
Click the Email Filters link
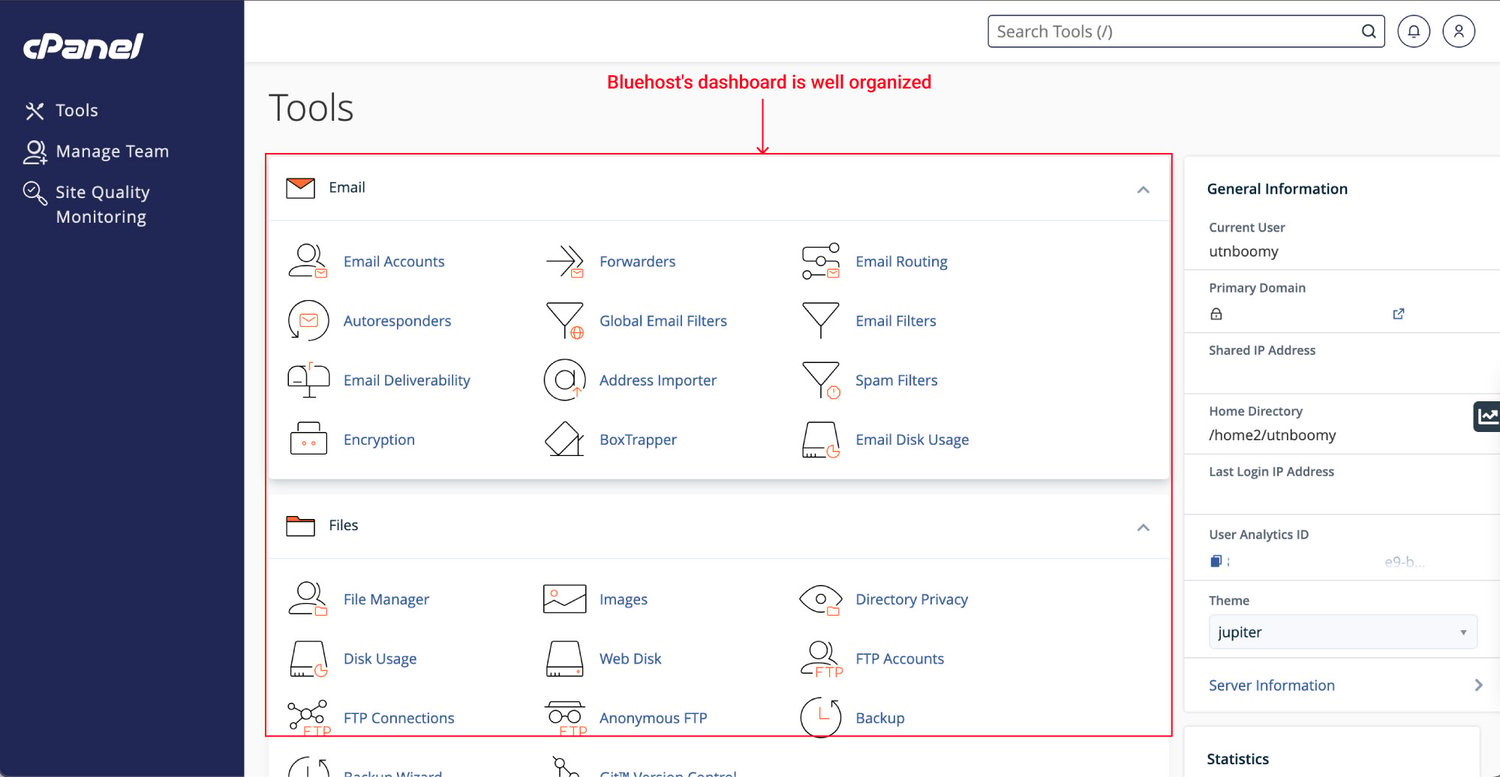click(x=896, y=321)
